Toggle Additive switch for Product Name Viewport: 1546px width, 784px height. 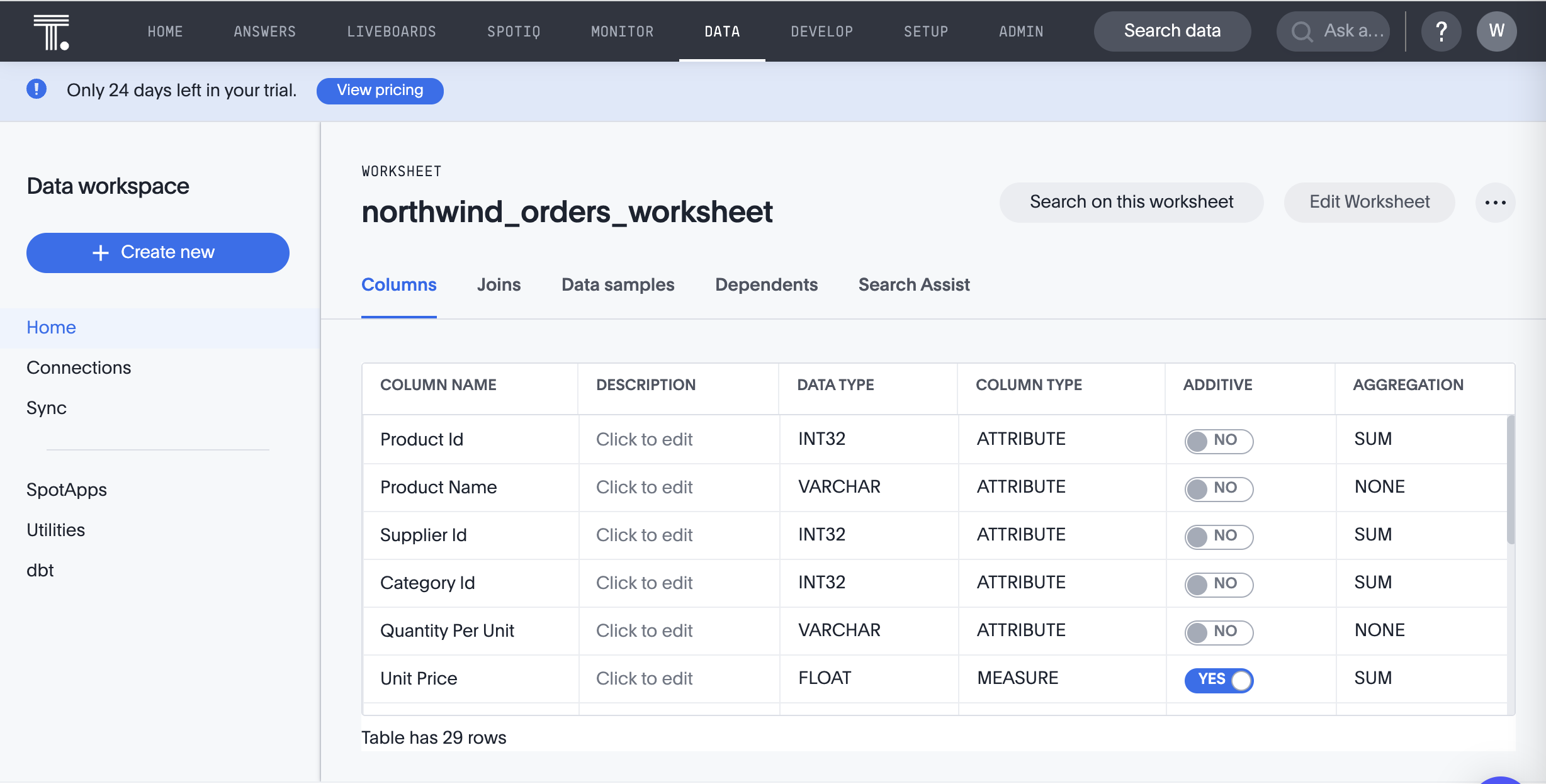click(x=1219, y=488)
